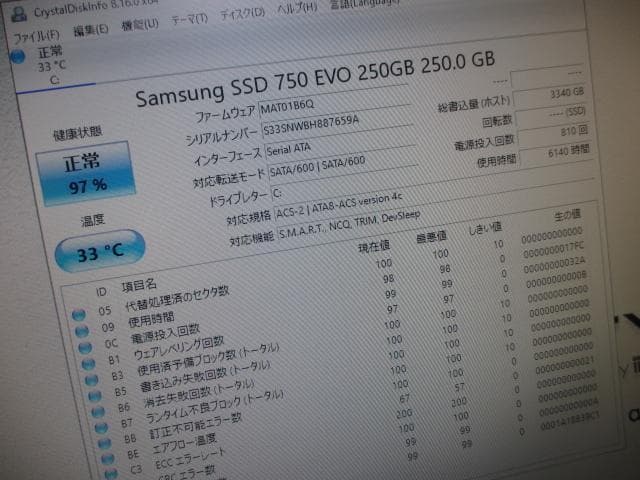The width and height of the screenshot is (640, 480).
Task: Click status icon for attribute B7
Action: coord(101,428)
